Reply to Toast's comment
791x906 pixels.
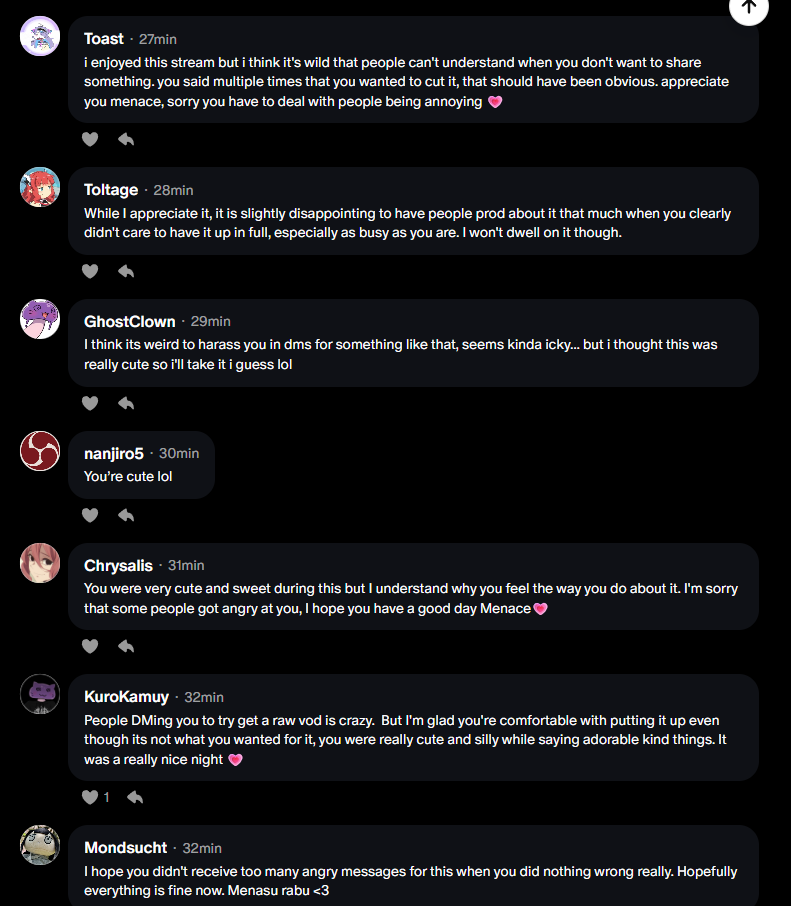click(126, 139)
